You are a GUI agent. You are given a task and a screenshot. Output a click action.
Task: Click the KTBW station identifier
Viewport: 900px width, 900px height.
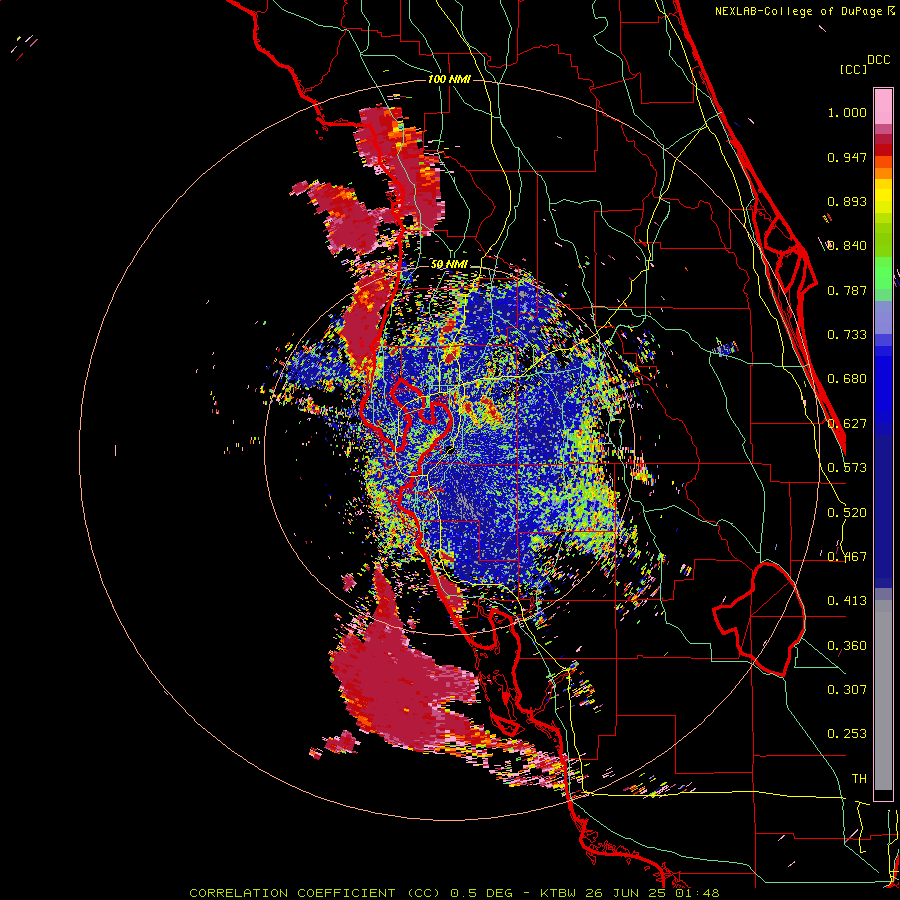tap(560, 893)
